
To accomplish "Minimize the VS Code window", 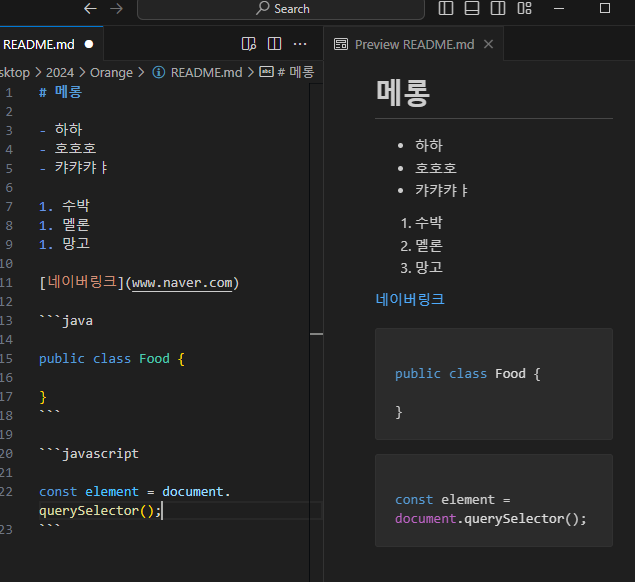I will [x=559, y=8].
